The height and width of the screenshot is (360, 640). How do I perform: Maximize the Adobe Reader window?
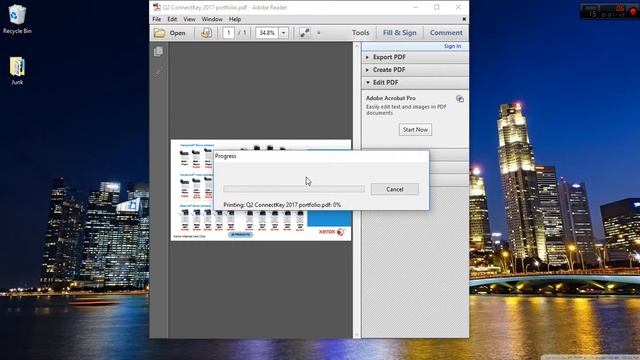pyautogui.click(x=437, y=7)
